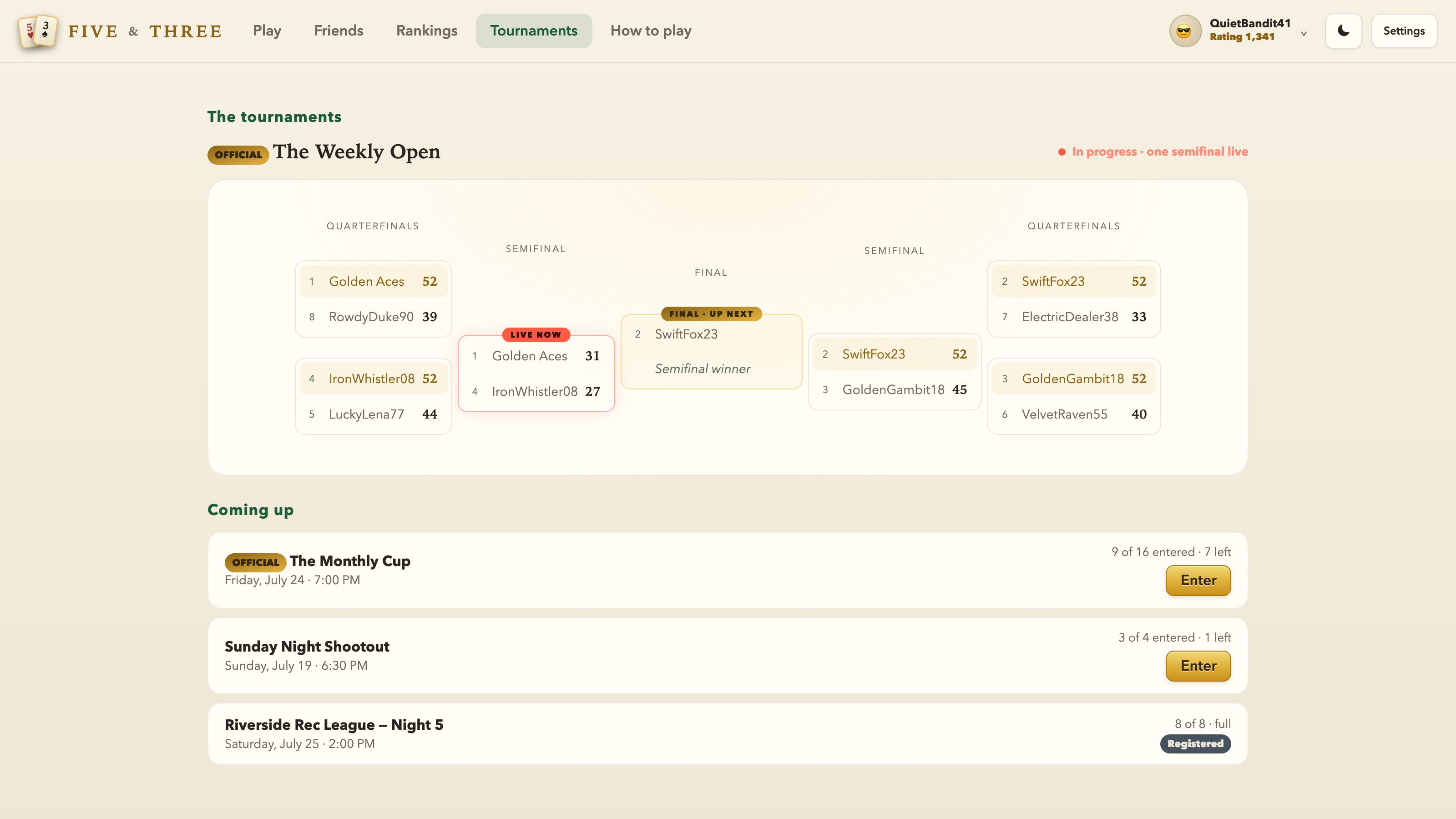Select the VelvetRaven55 quarterfinal row
1456x819 pixels.
pyautogui.click(x=1074, y=415)
